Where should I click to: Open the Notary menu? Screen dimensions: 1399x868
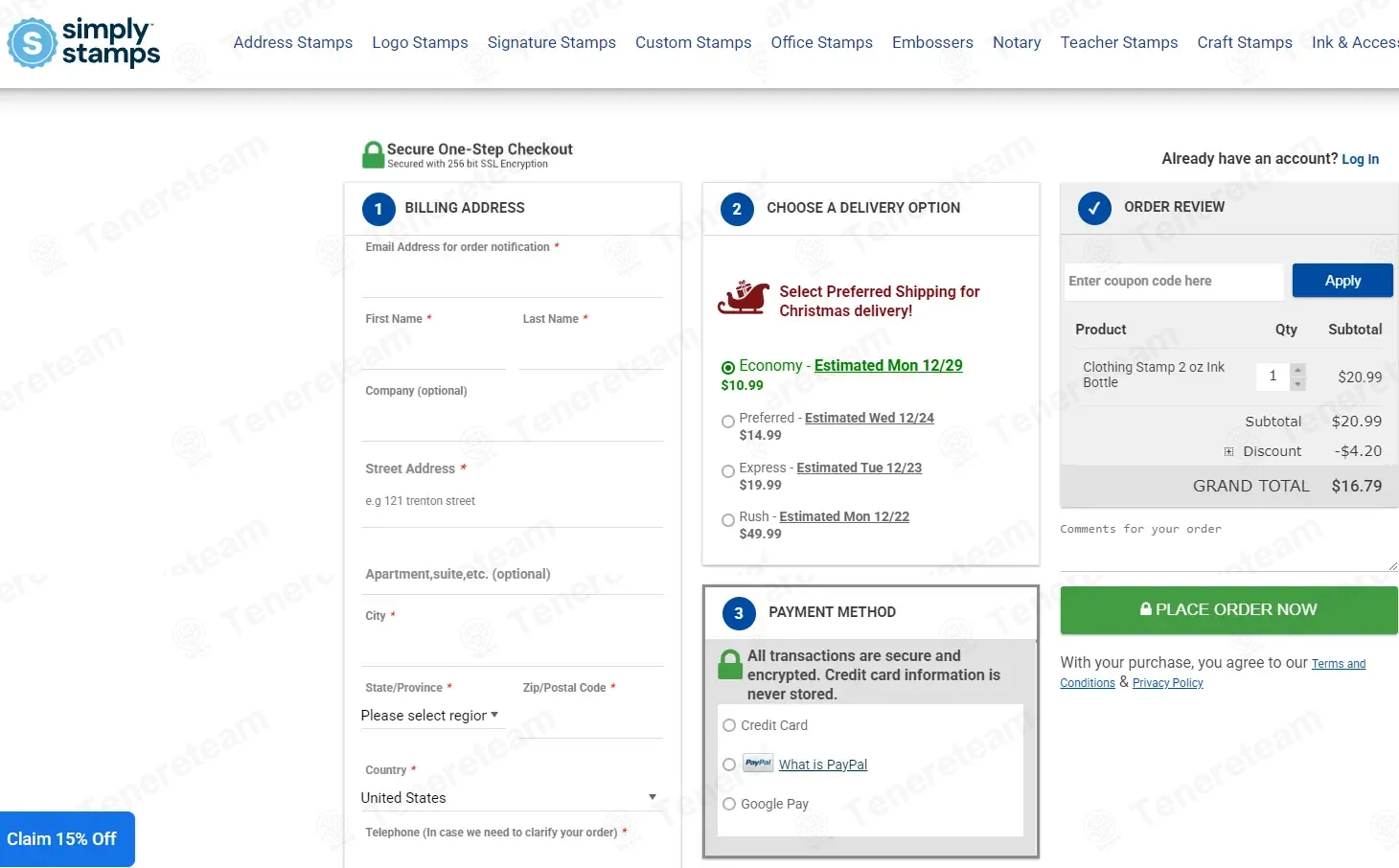(x=1016, y=42)
